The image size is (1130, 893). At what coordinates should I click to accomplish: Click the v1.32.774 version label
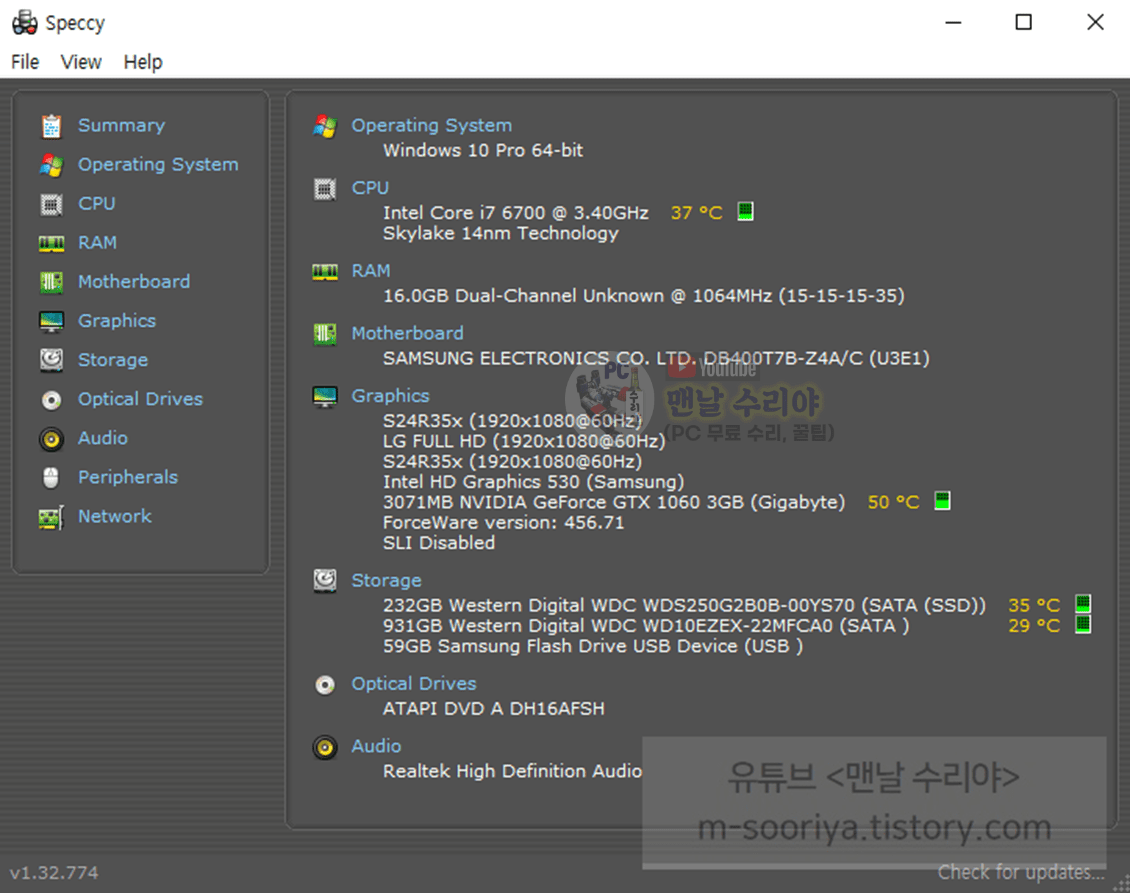pyautogui.click(x=54, y=873)
